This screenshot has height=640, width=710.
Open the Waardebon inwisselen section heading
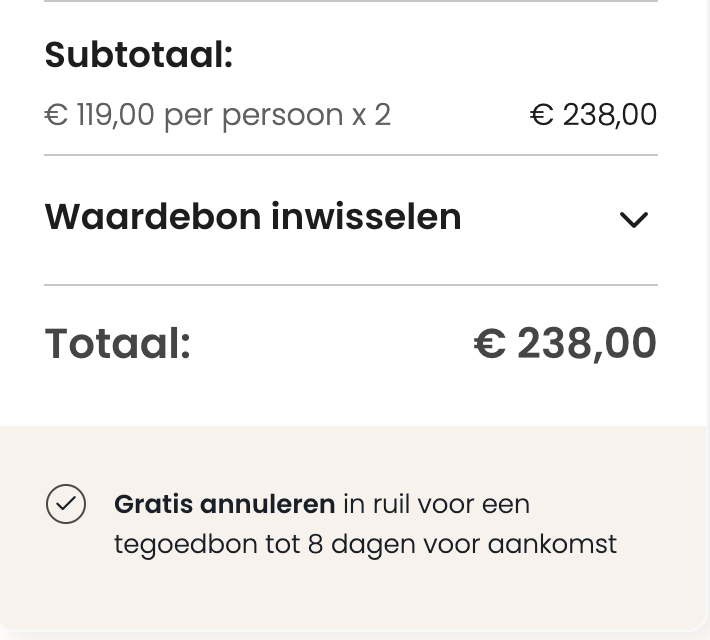click(x=253, y=217)
